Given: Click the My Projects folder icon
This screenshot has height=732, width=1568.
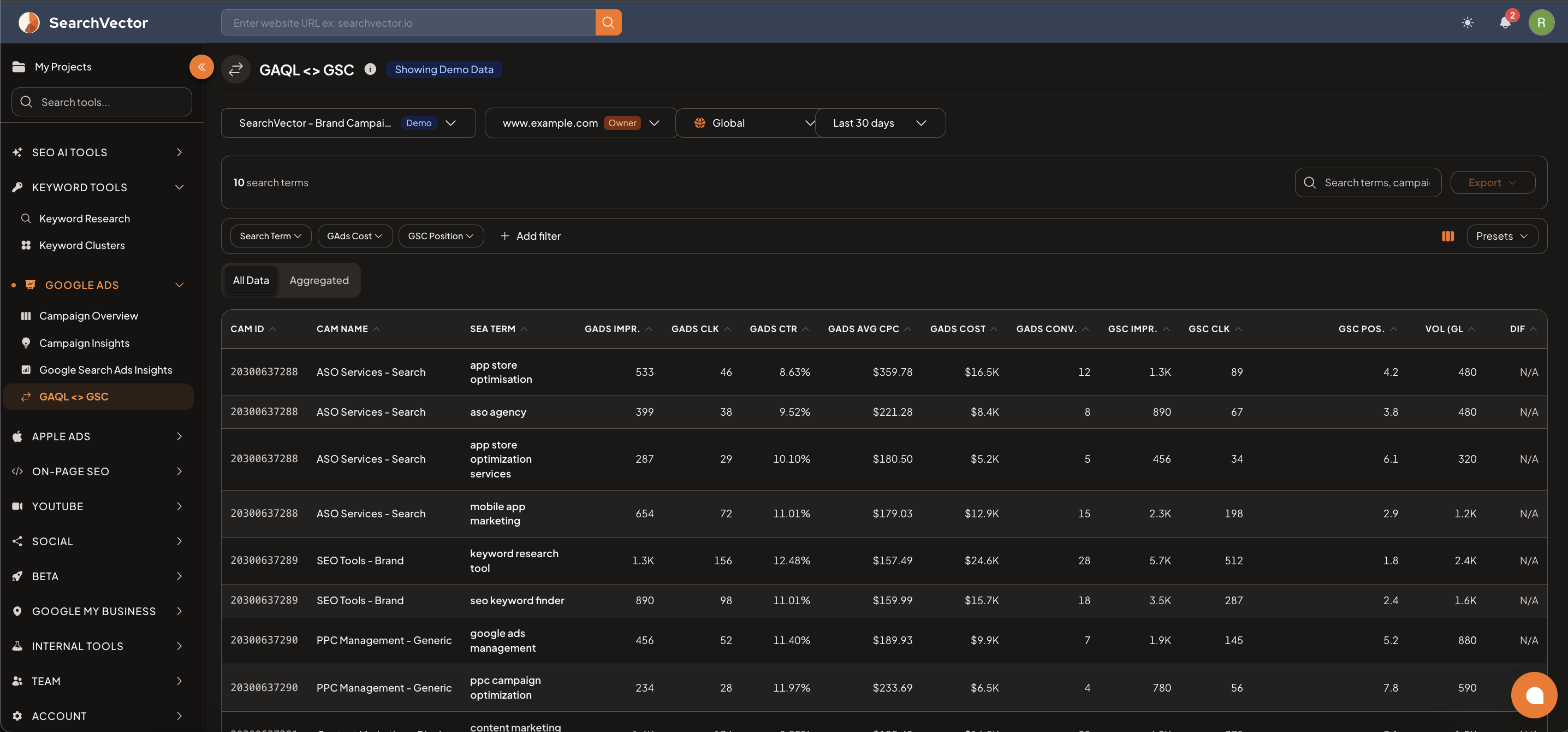Looking at the screenshot, I should coord(19,67).
